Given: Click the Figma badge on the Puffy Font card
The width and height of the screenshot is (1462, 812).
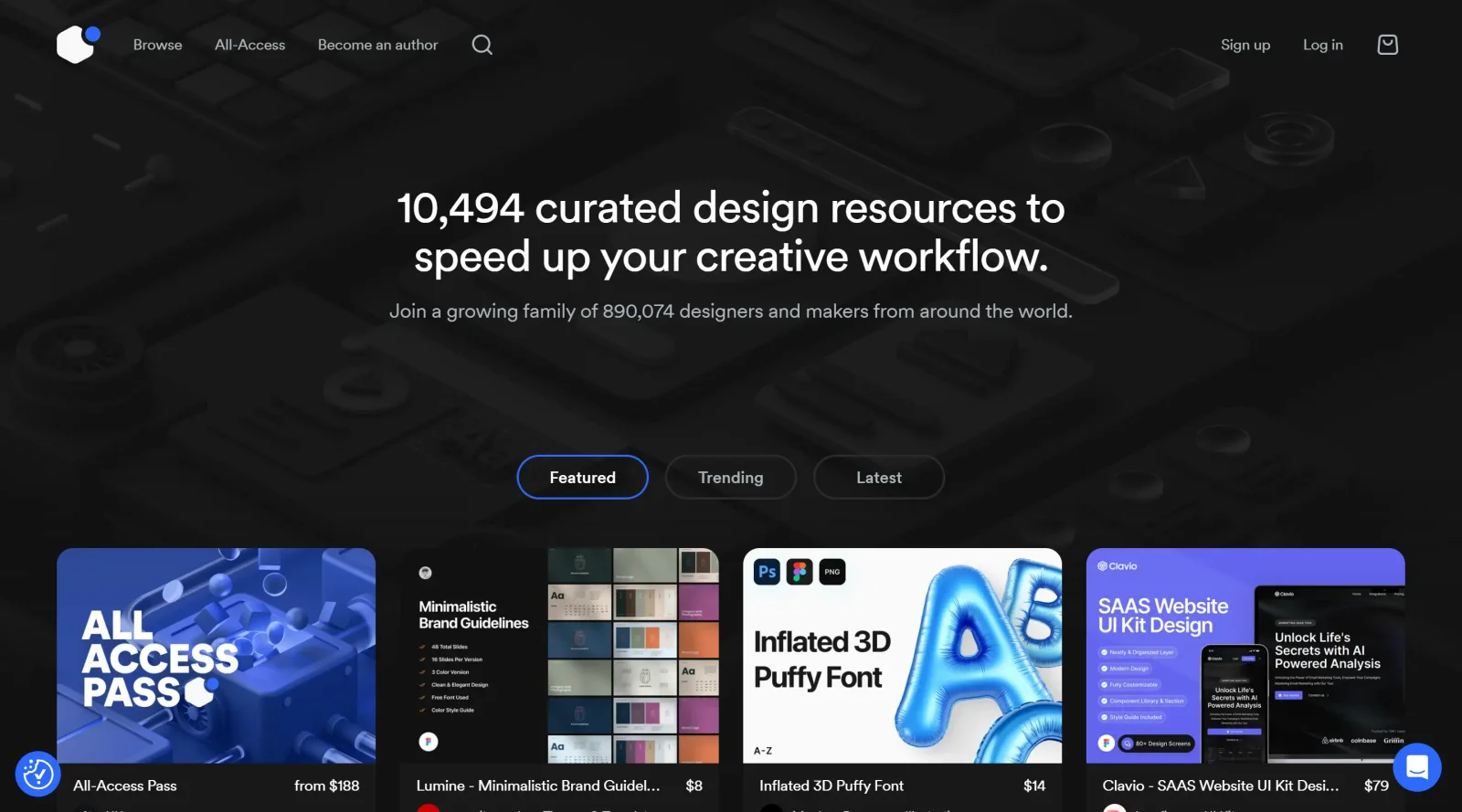Looking at the screenshot, I should coord(800,572).
